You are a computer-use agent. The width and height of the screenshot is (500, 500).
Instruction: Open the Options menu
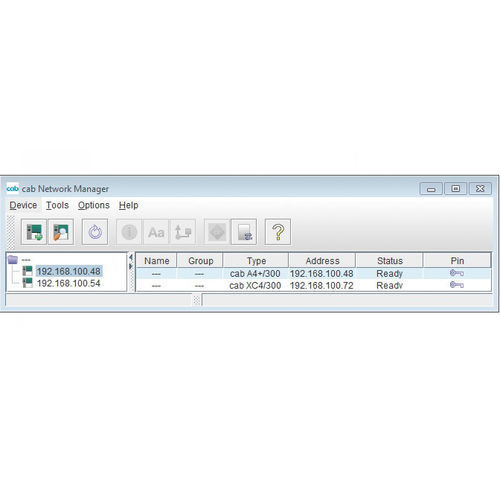[x=94, y=205]
